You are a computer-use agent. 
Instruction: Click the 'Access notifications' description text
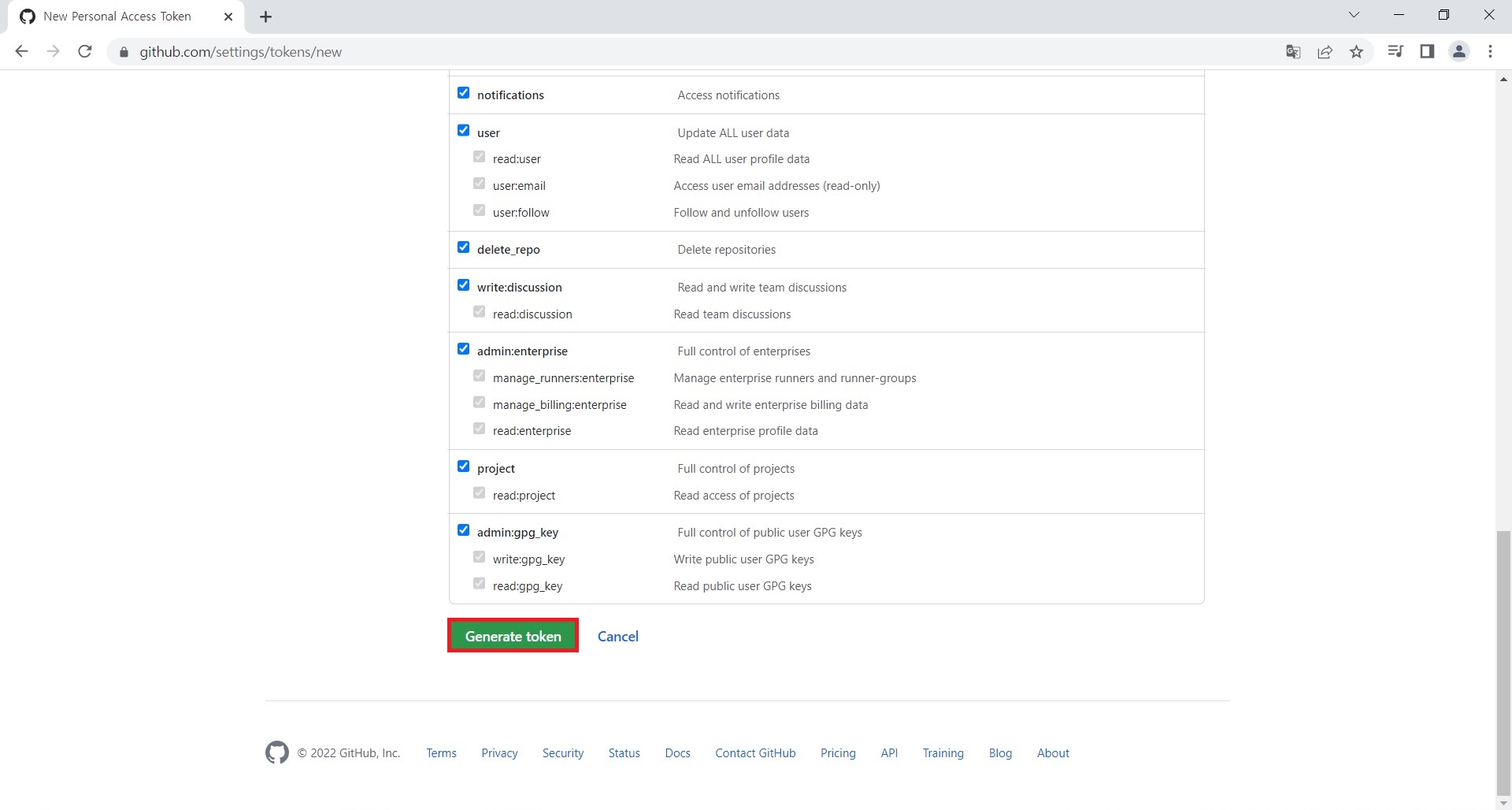click(x=728, y=95)
